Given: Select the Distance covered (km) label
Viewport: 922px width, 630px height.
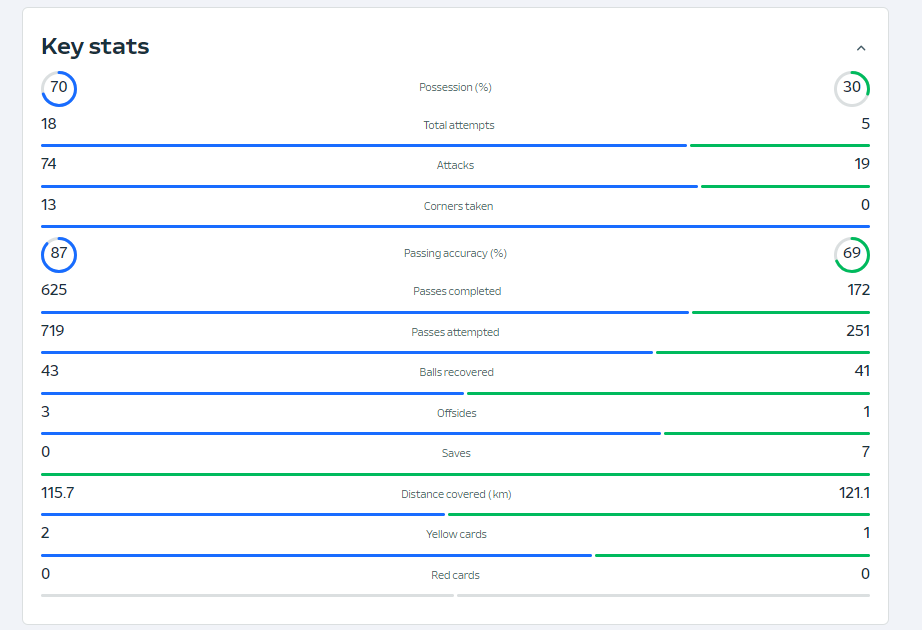Looking at the screenshot, I should point(456,494).
